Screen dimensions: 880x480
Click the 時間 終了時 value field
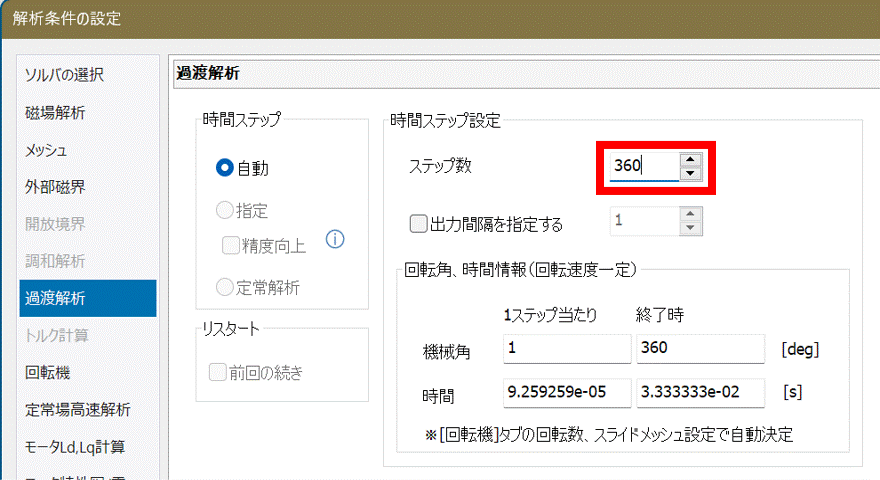click(700, 393)
